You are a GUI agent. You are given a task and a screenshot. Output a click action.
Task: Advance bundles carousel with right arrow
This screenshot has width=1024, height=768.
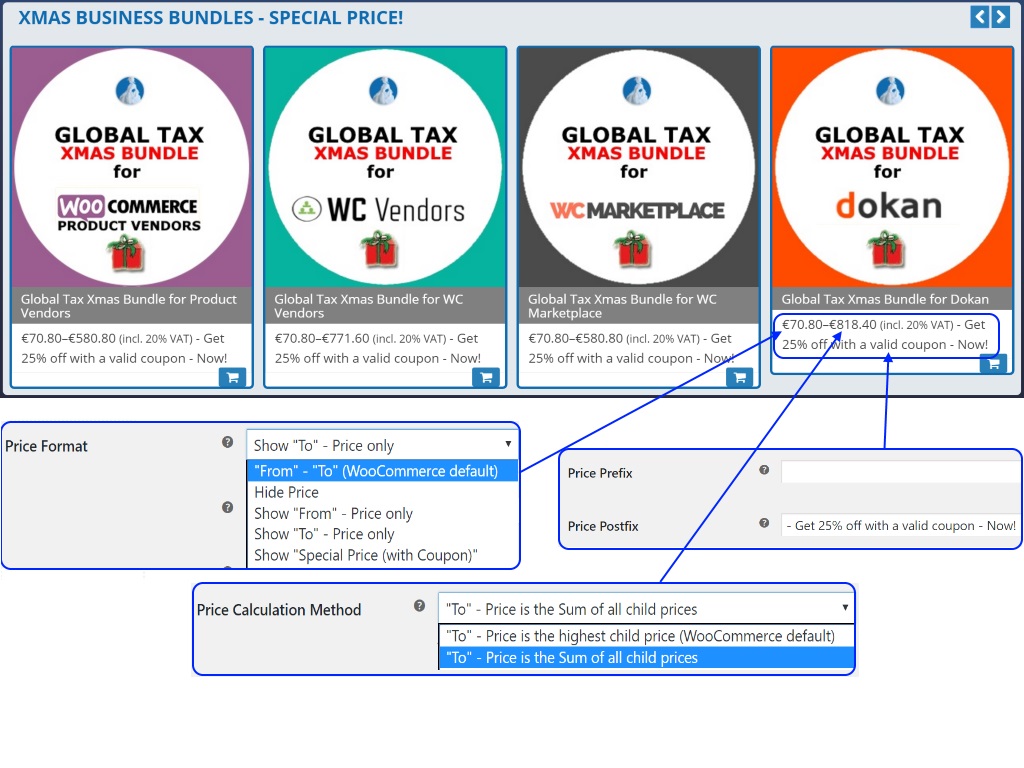click(x=1000, y=16)
